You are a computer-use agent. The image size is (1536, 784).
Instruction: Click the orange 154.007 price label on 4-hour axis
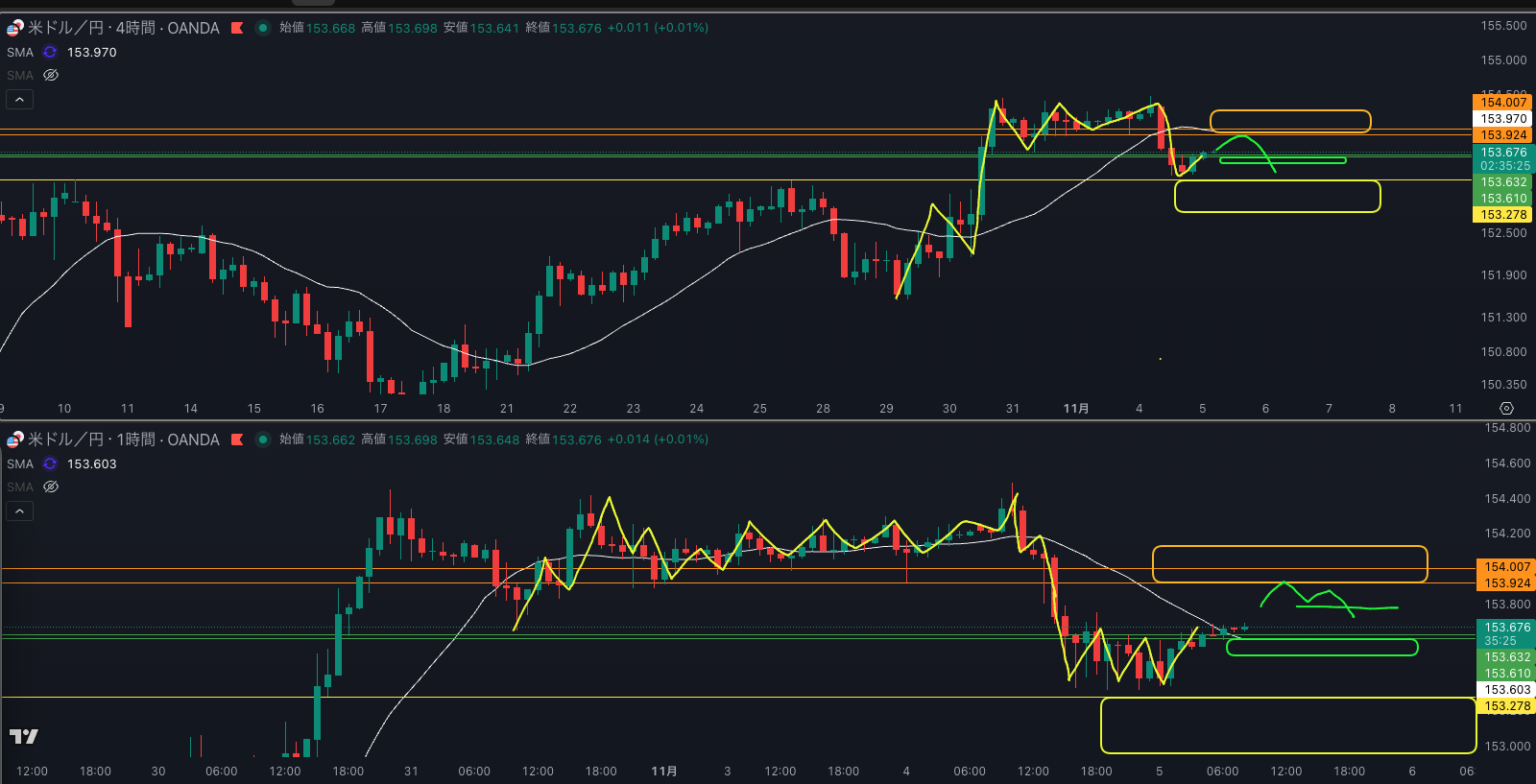pos(1502,103)
